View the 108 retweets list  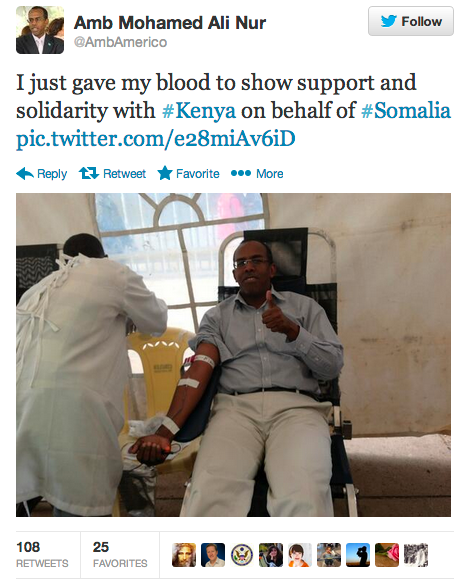tap(42, 555)
